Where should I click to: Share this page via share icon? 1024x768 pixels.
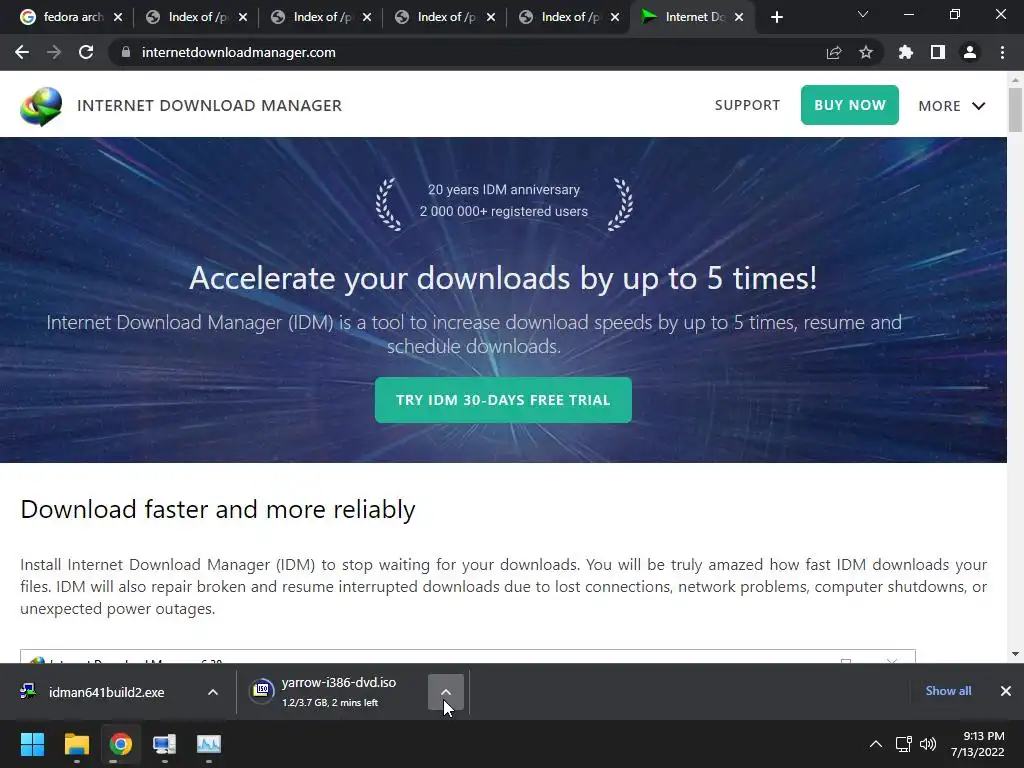[x=834, y=52]
